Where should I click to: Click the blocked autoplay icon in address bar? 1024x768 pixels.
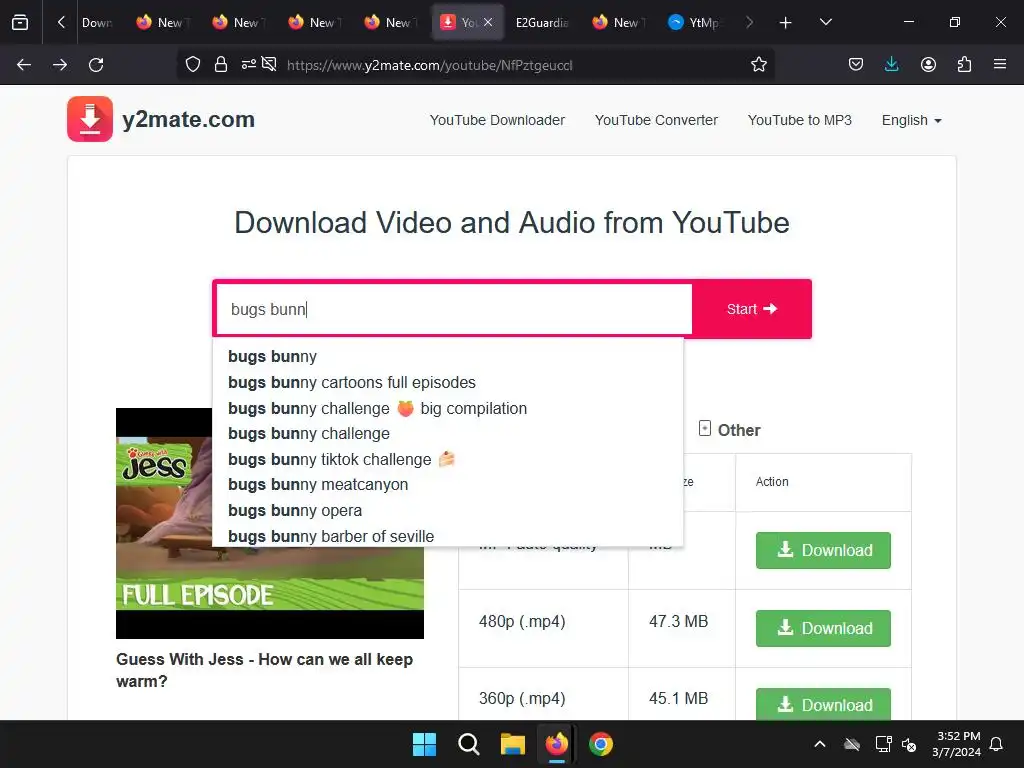(x=269, y=64)
